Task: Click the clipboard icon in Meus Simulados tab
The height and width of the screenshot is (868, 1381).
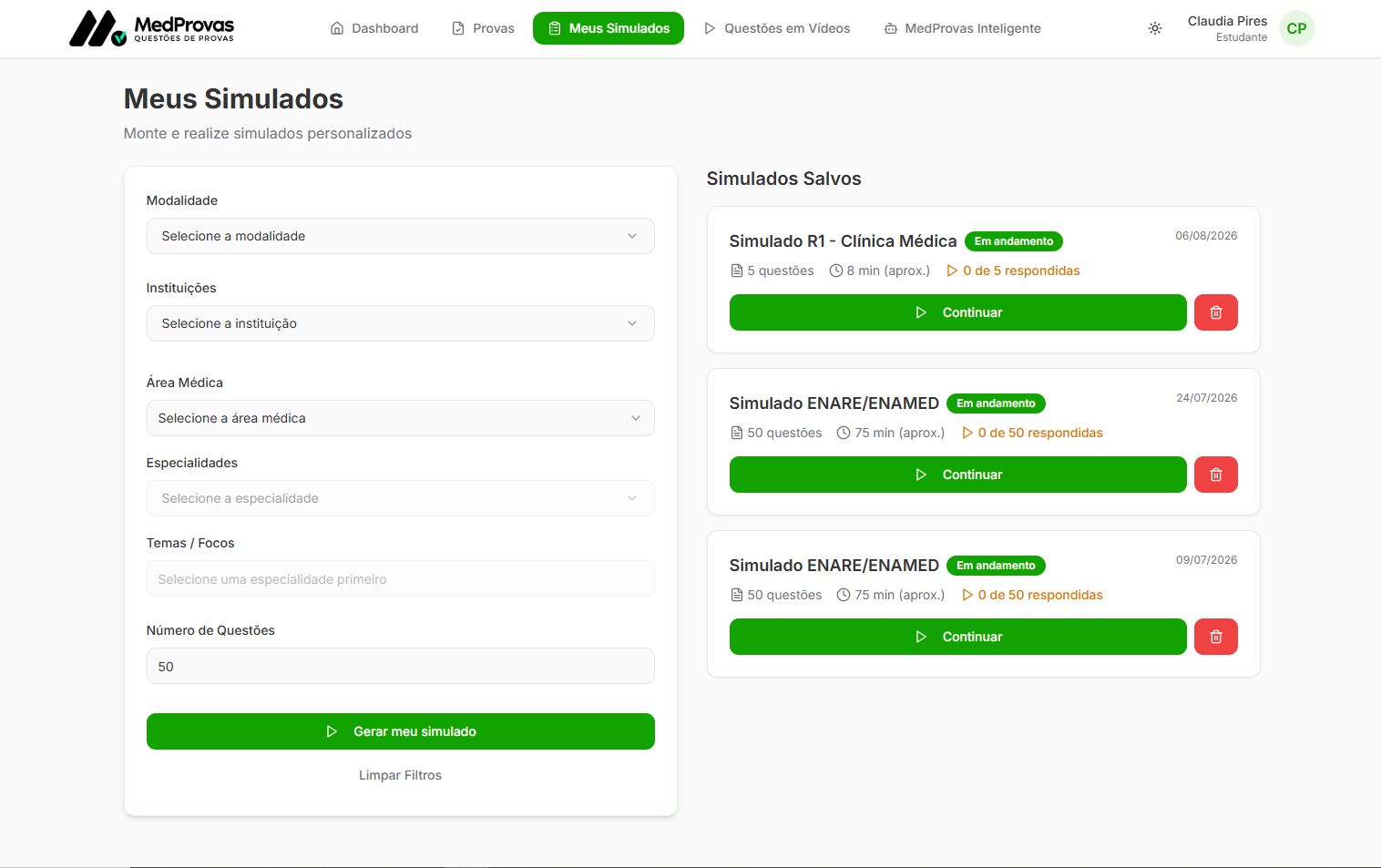Action: pos(555,28)
